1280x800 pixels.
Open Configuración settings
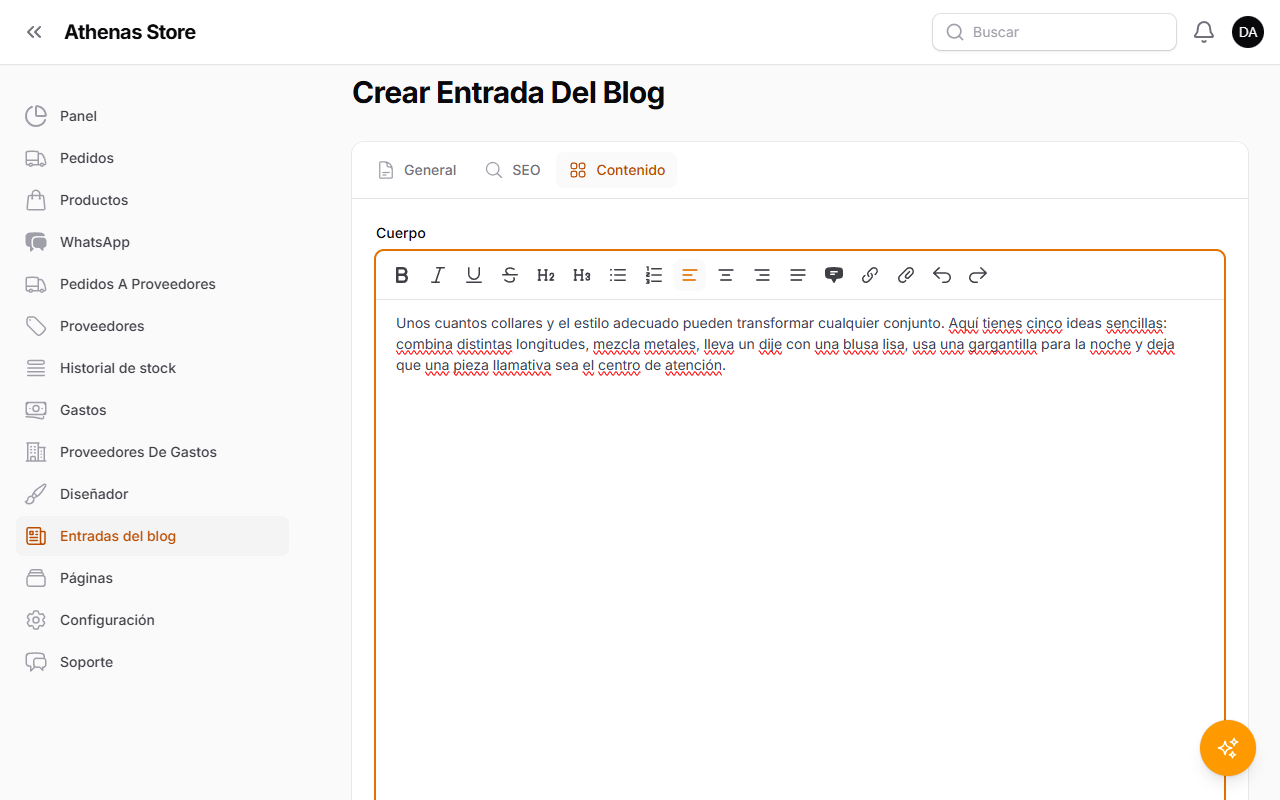[x=152, y=620]
